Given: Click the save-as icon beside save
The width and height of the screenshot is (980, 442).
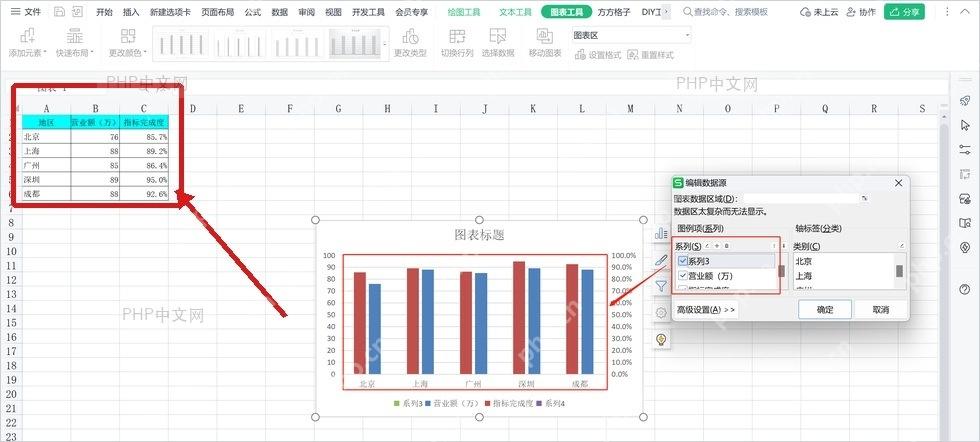Looking at the screenshot, I should point(77,12).
